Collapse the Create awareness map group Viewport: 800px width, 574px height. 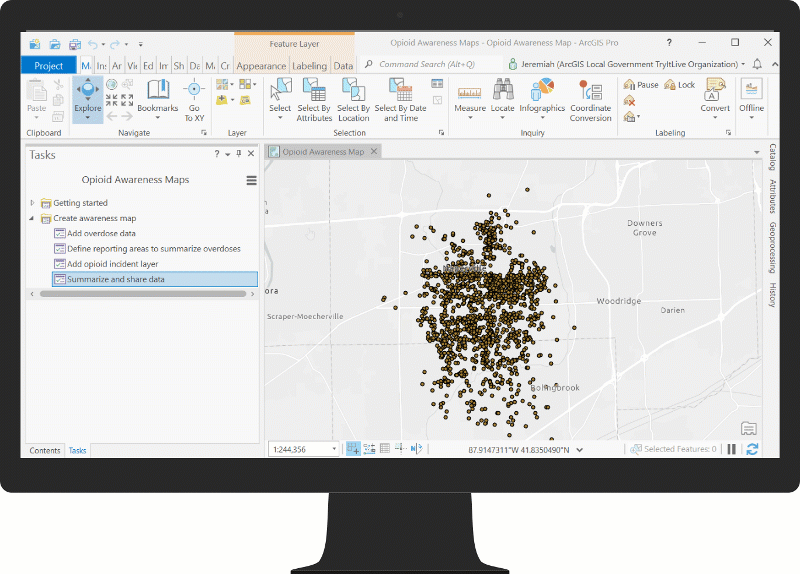(x=32, y=218)
